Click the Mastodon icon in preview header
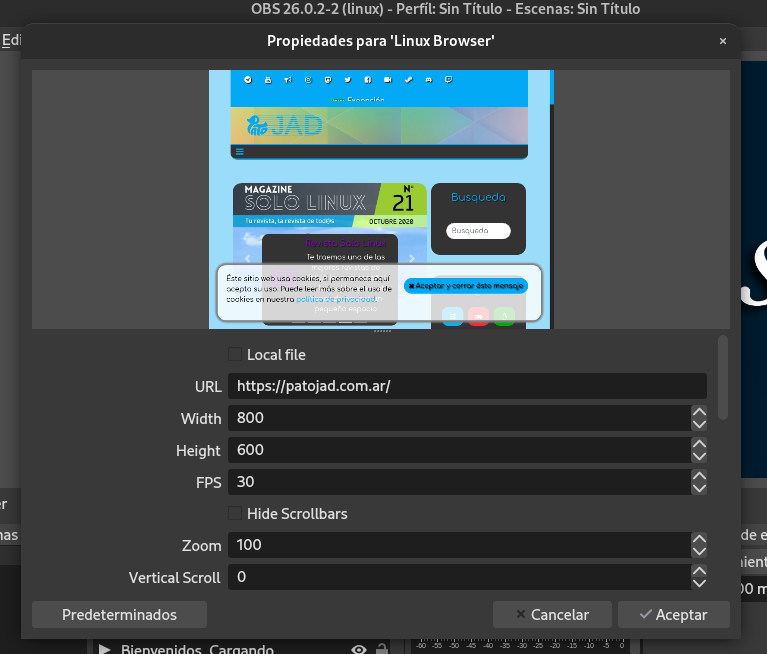 point(328,80)
